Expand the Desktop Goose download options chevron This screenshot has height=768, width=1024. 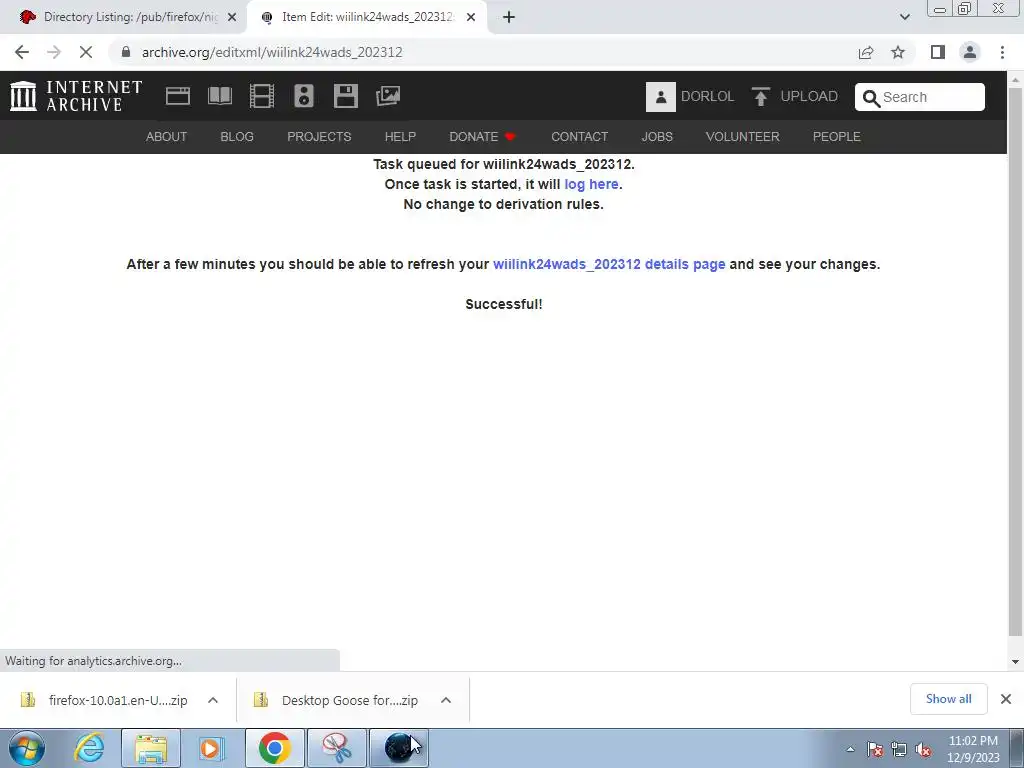pos(446,700)
